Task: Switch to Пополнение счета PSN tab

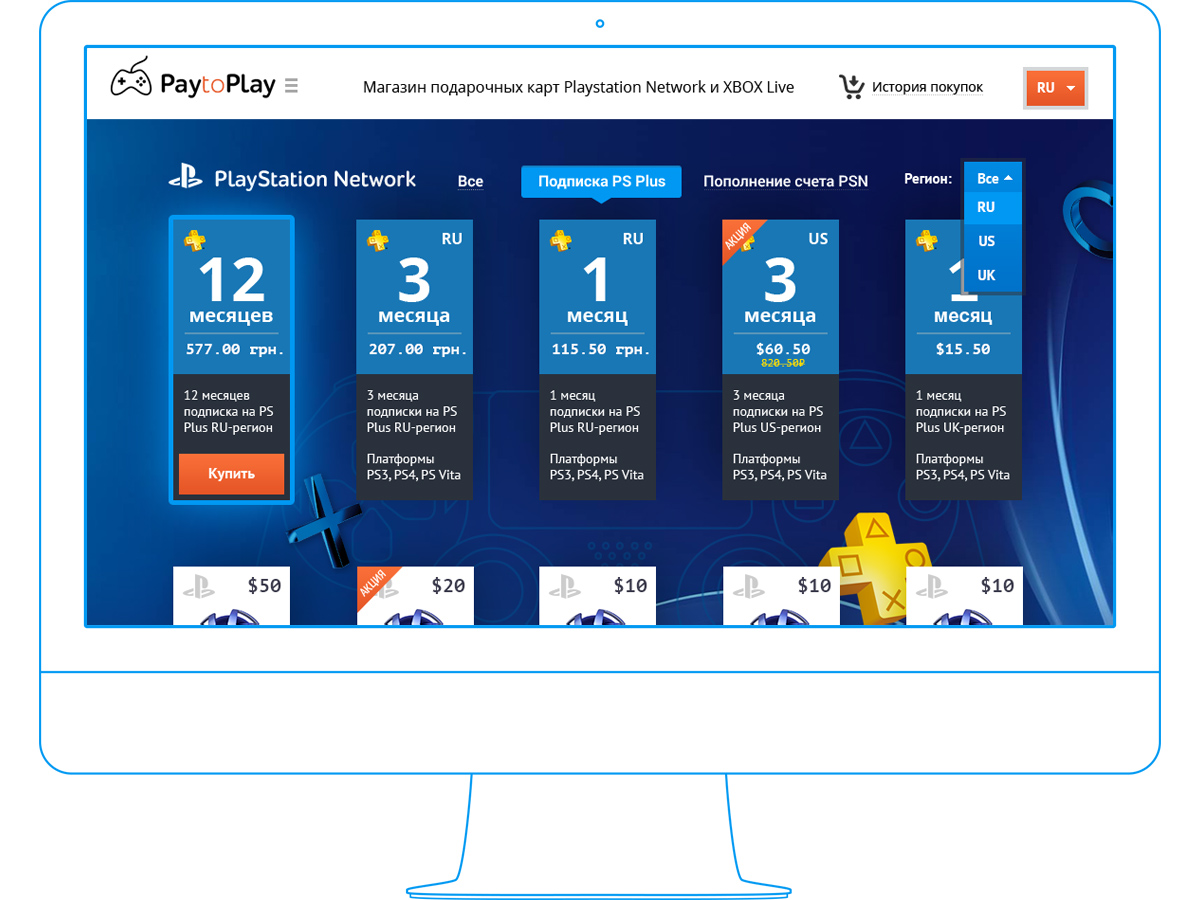Action: (785, 181)
